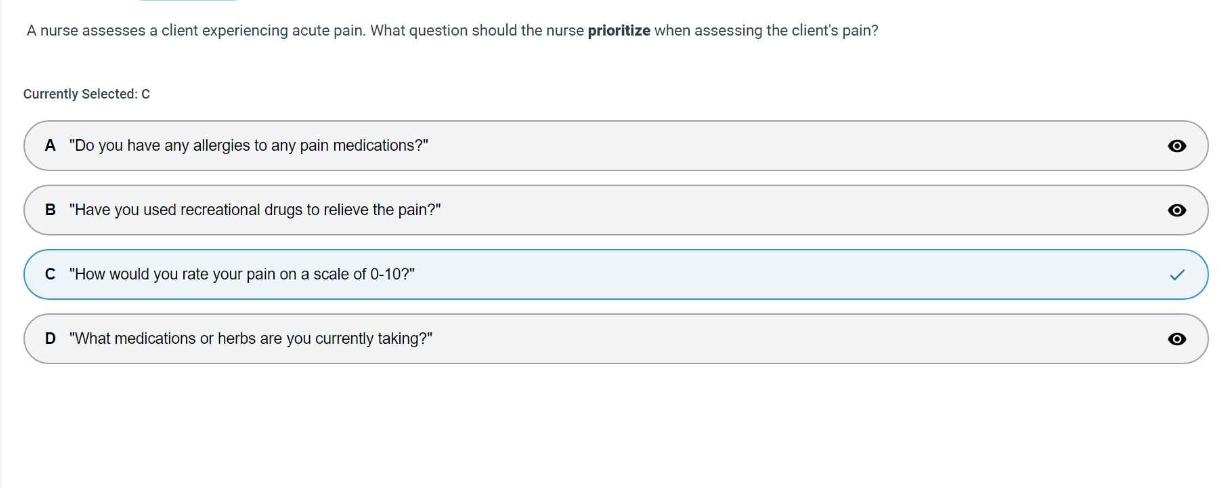Viewport: 1223px width, 489px height.
Task: Select the medications or herbs answer
Action: pyautogui.click(x=251, y=338)
